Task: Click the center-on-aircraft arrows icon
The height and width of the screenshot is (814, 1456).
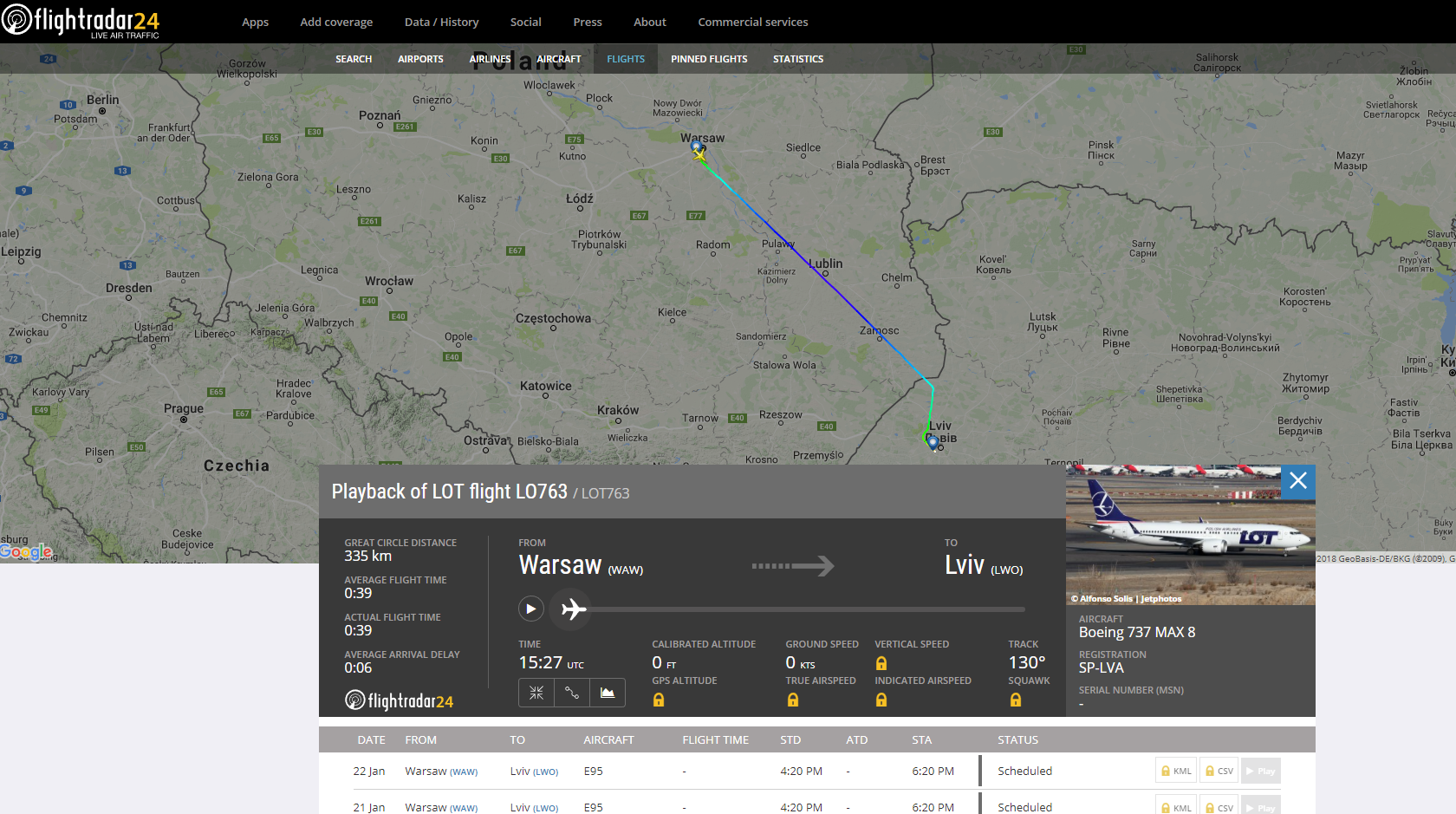Action: click(x=536, y=693)
